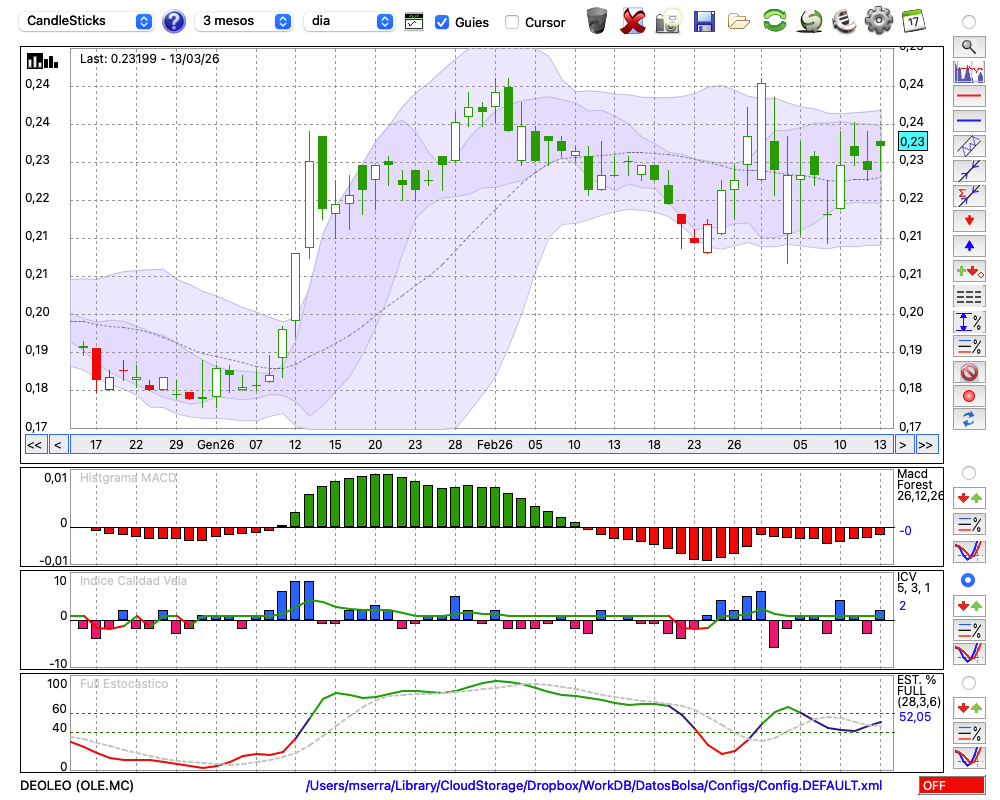Select the blue horizontal line tool
The height and width of the screenshot is (800, 1000).
tap(968, 121)
